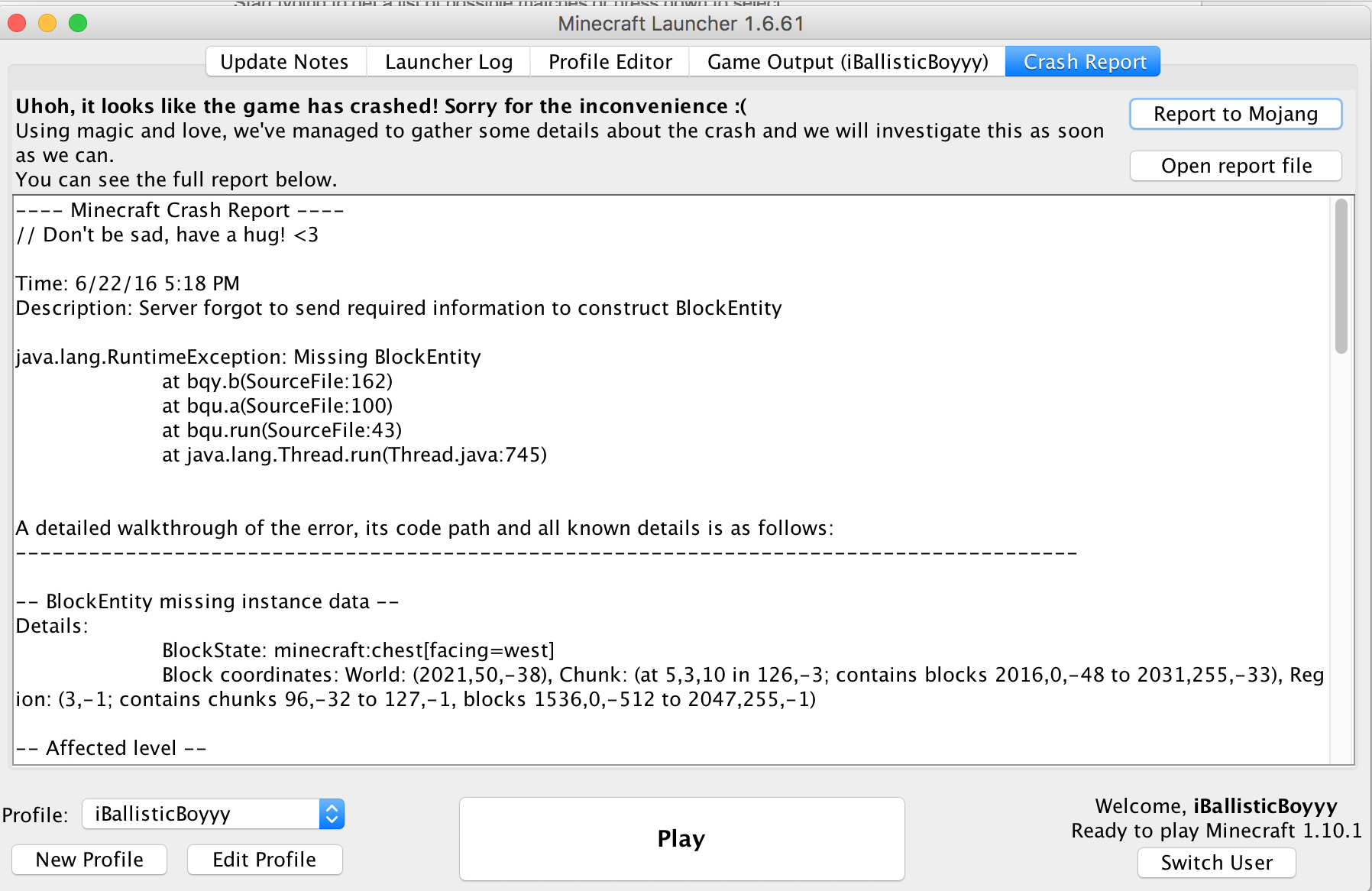The height and width of the screenshot is (891, 1372).
Task: Select the Crash Report tab
Action: (x=1084, y=62)
